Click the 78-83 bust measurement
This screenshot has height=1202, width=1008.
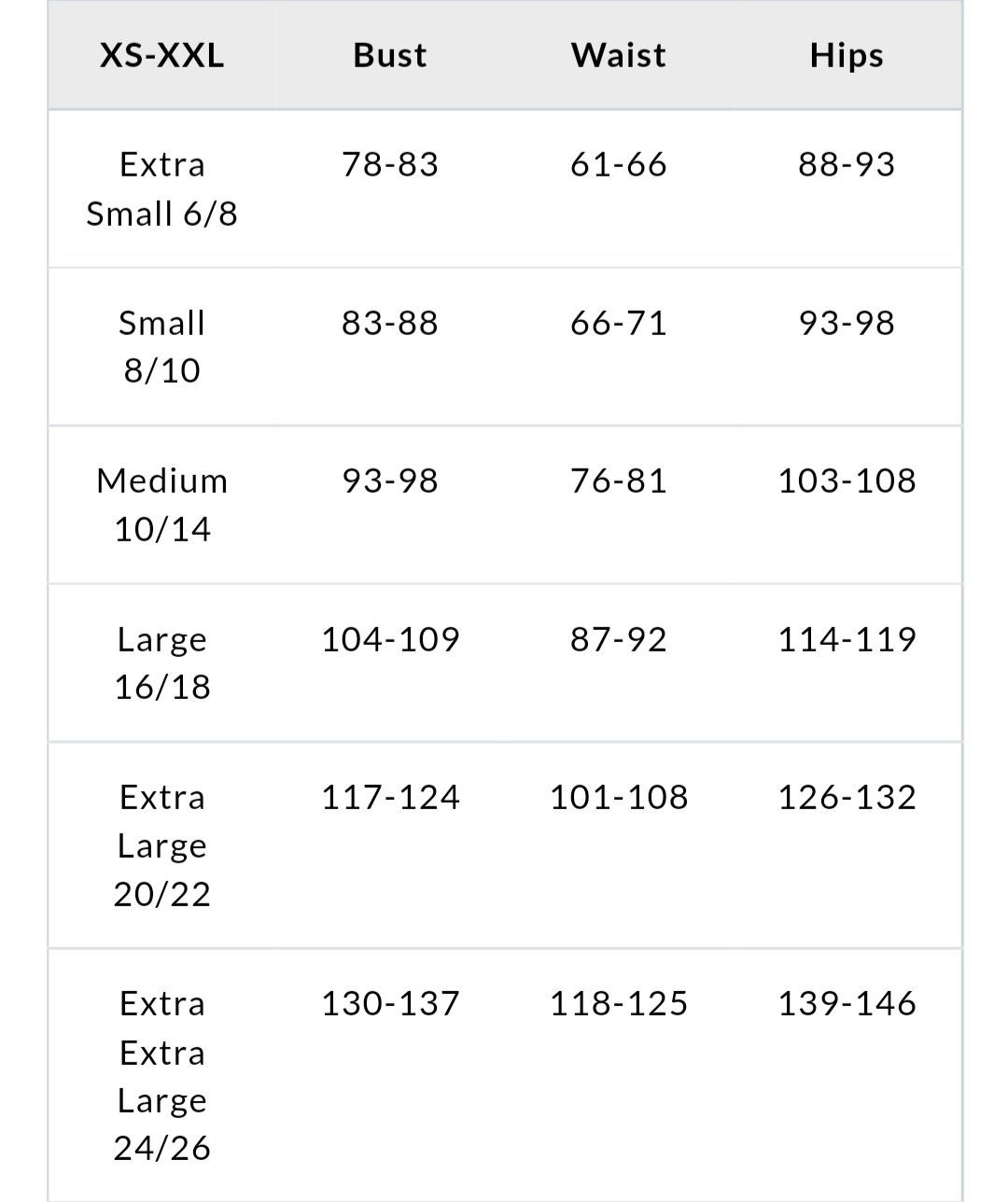click(x=390, y=164)
